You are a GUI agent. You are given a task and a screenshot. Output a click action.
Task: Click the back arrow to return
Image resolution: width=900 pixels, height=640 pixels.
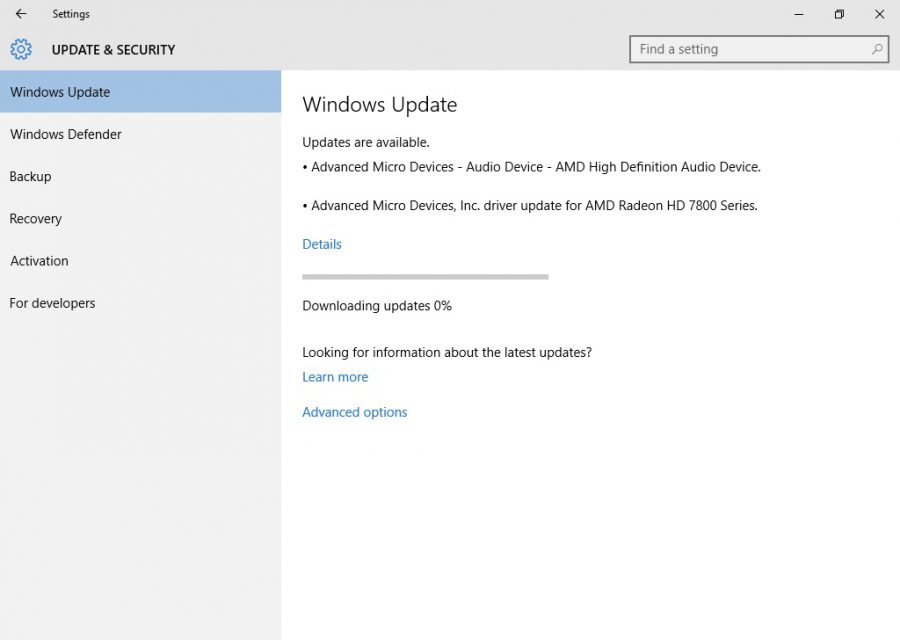(21, 14)
